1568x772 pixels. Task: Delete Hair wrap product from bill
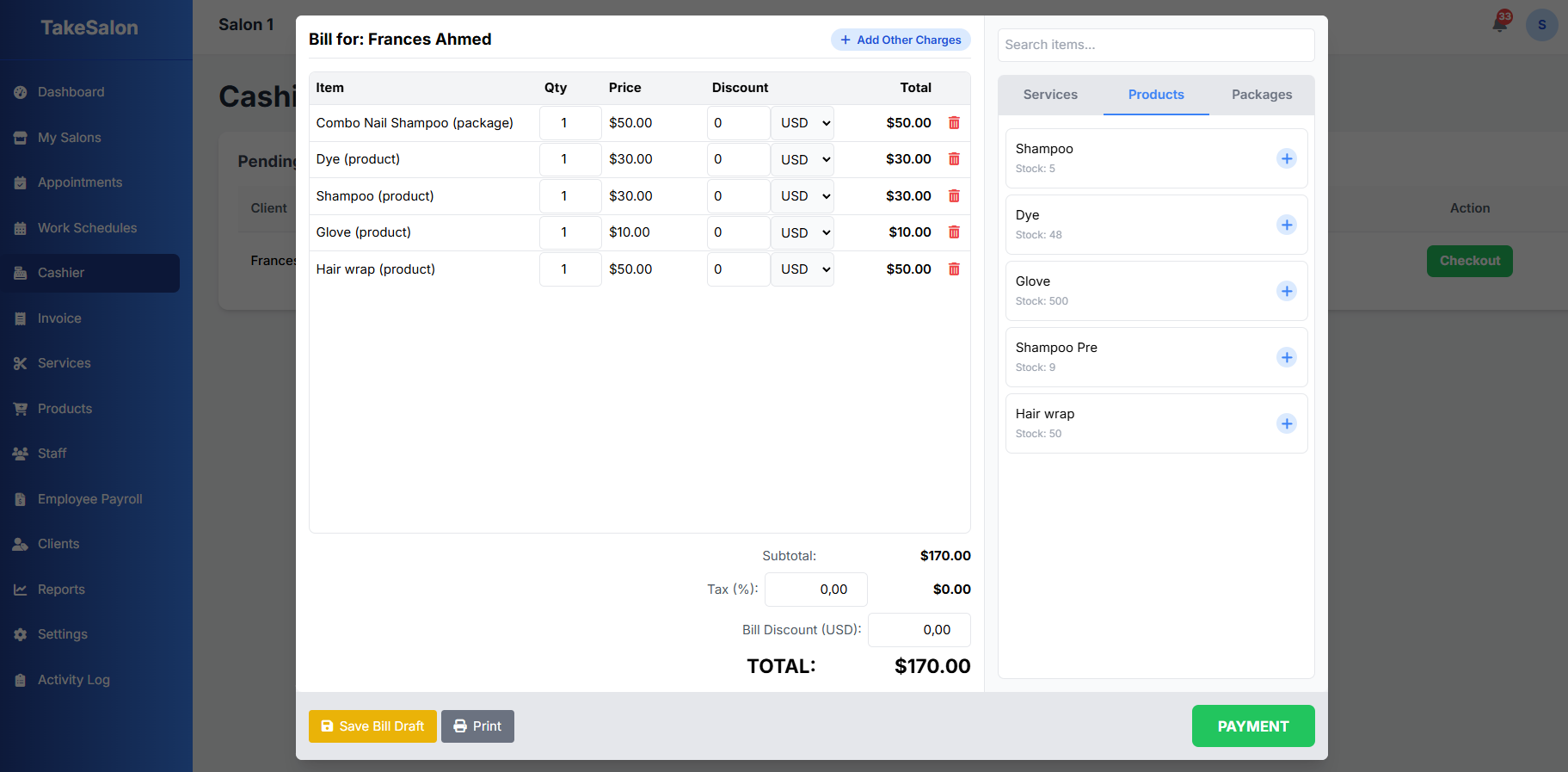point(954,269)
